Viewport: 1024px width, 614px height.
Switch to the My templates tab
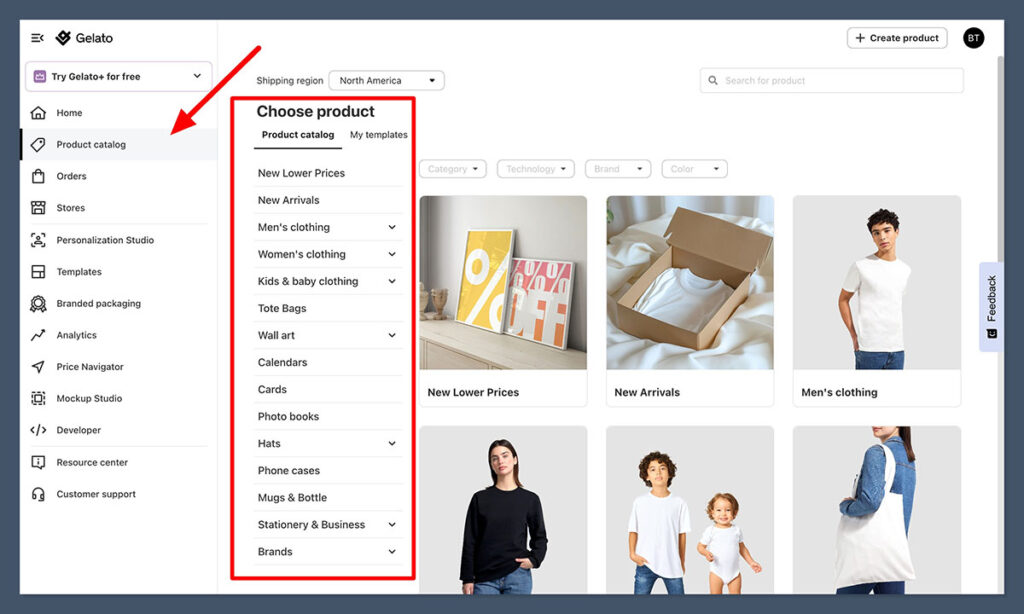click(x=378, y=135)
